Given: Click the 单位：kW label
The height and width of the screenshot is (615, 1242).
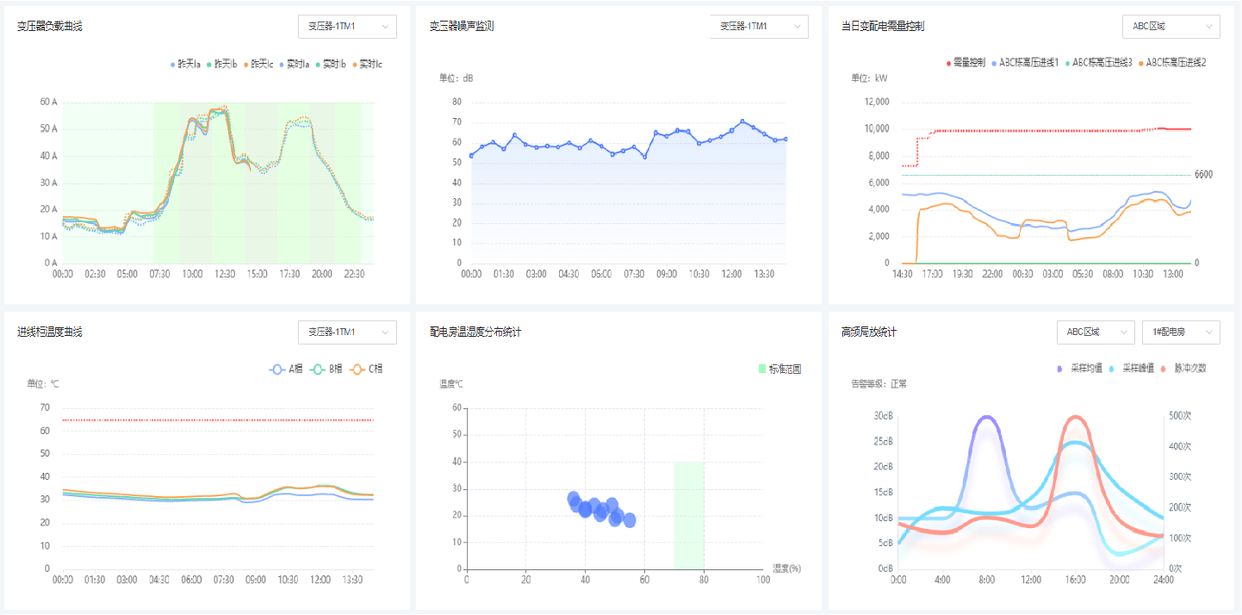Looking at the screenshot, I should [870, 77].
